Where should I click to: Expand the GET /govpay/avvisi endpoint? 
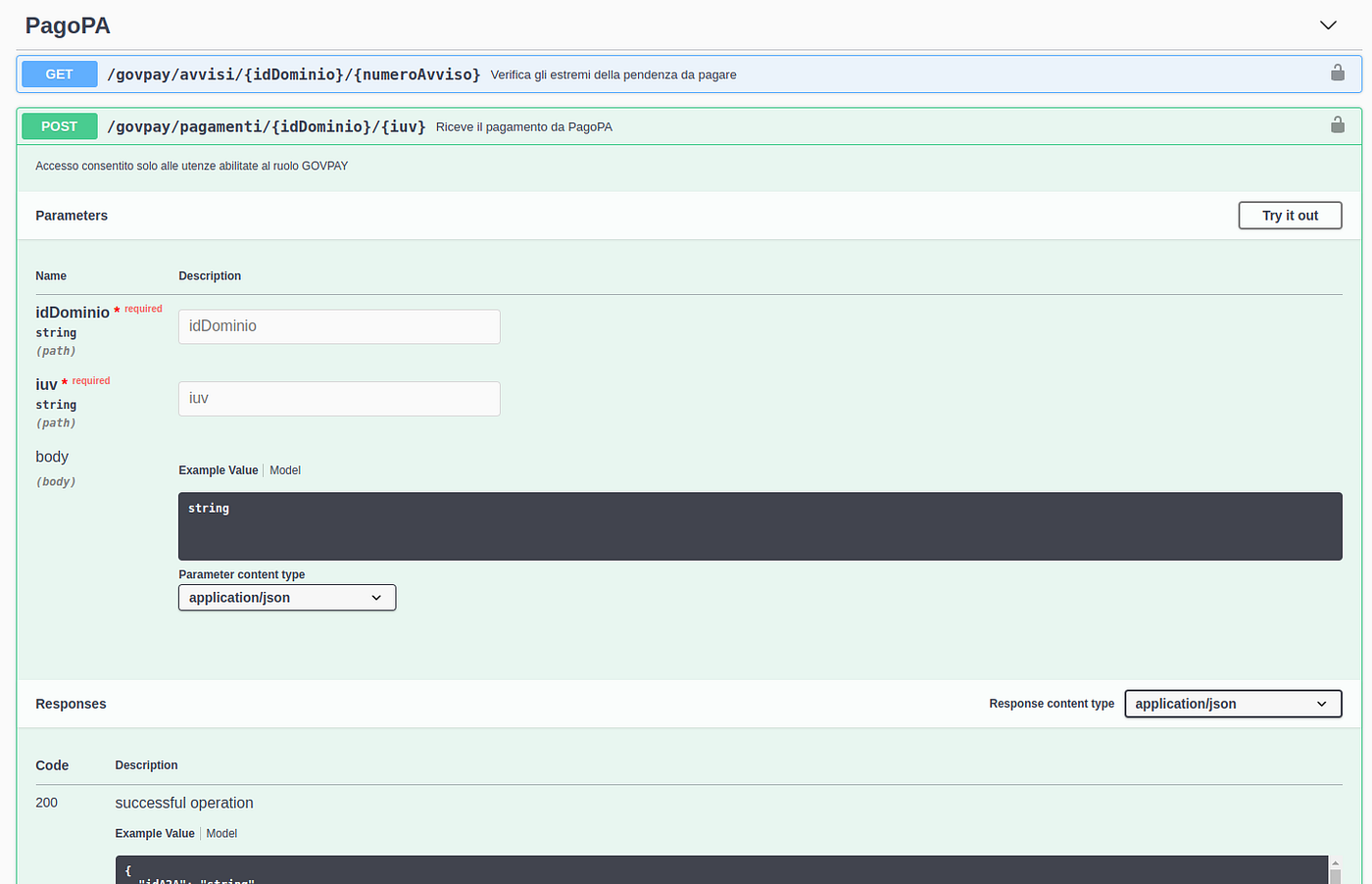click(x=688, y=74)
